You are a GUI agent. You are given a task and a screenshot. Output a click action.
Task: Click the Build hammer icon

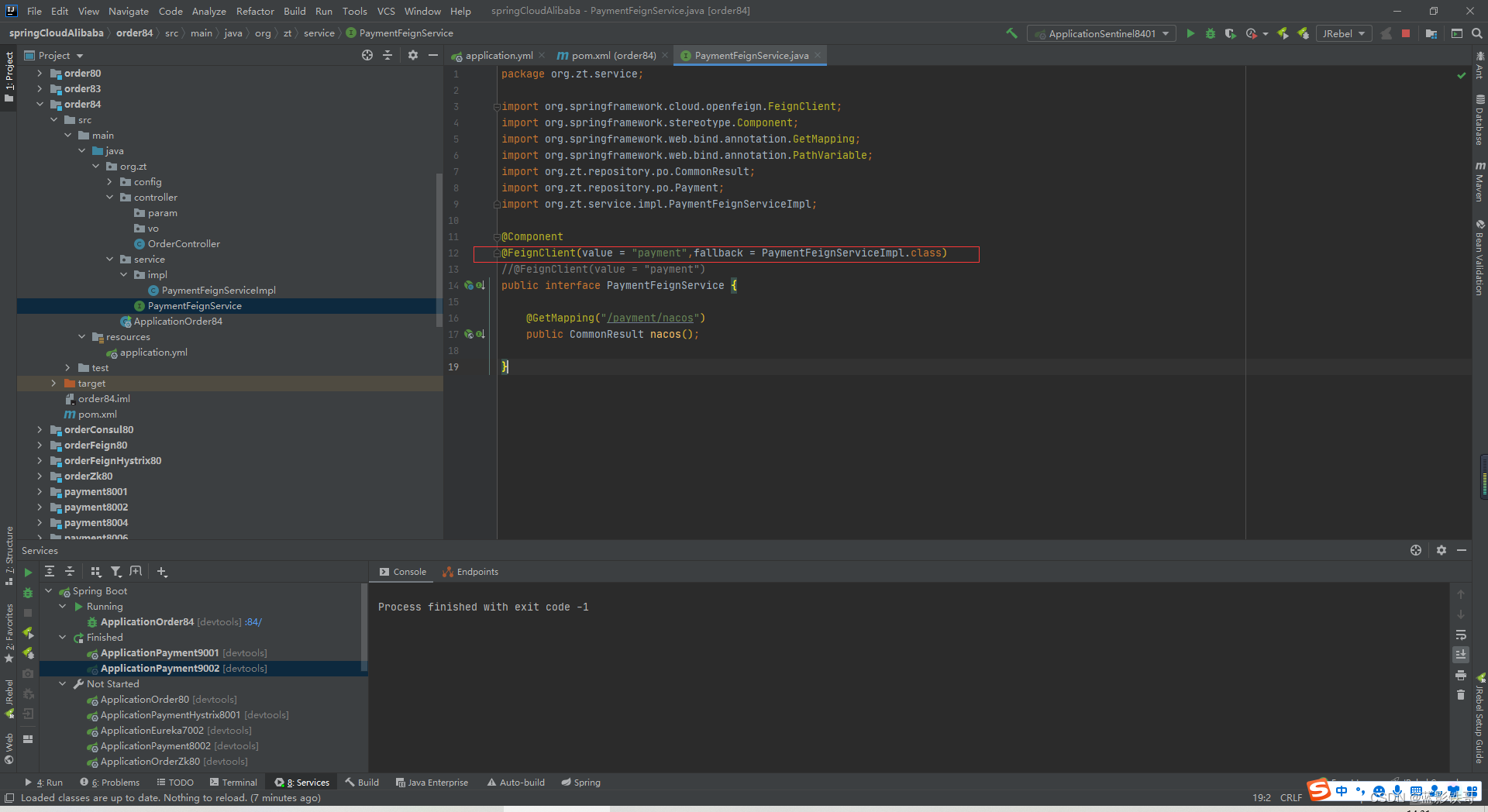coord(1011,33)
